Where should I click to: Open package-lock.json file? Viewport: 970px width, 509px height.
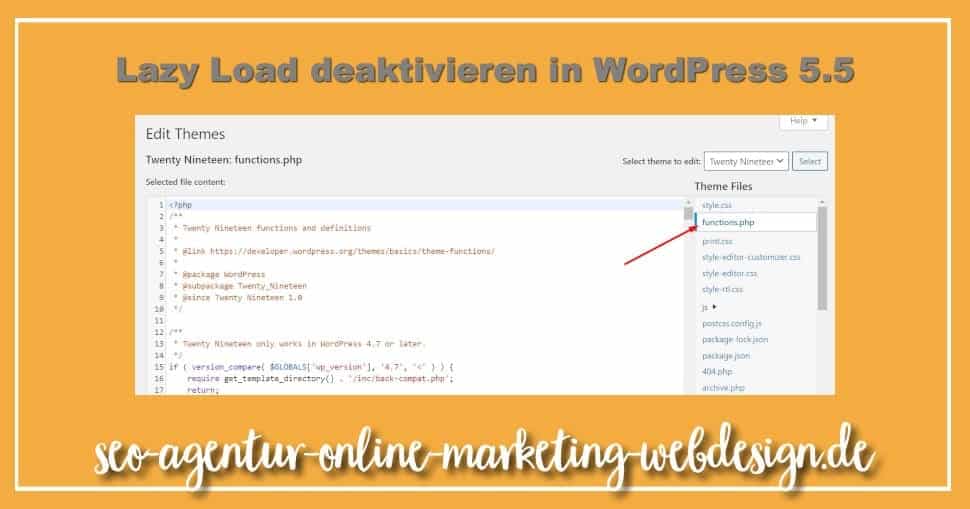click(x=734, y=340)
